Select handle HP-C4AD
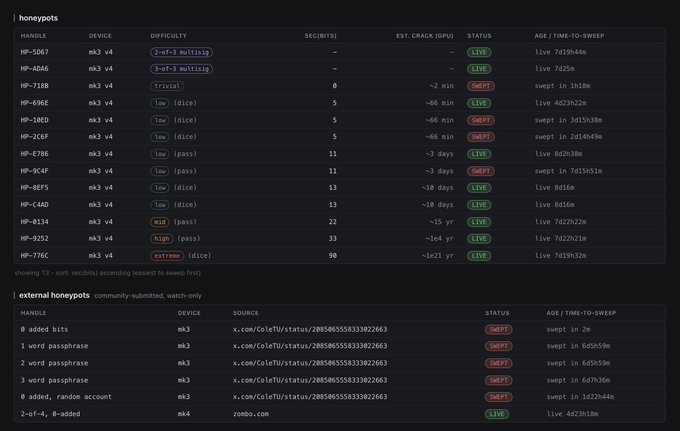 [x=35, y=205]
